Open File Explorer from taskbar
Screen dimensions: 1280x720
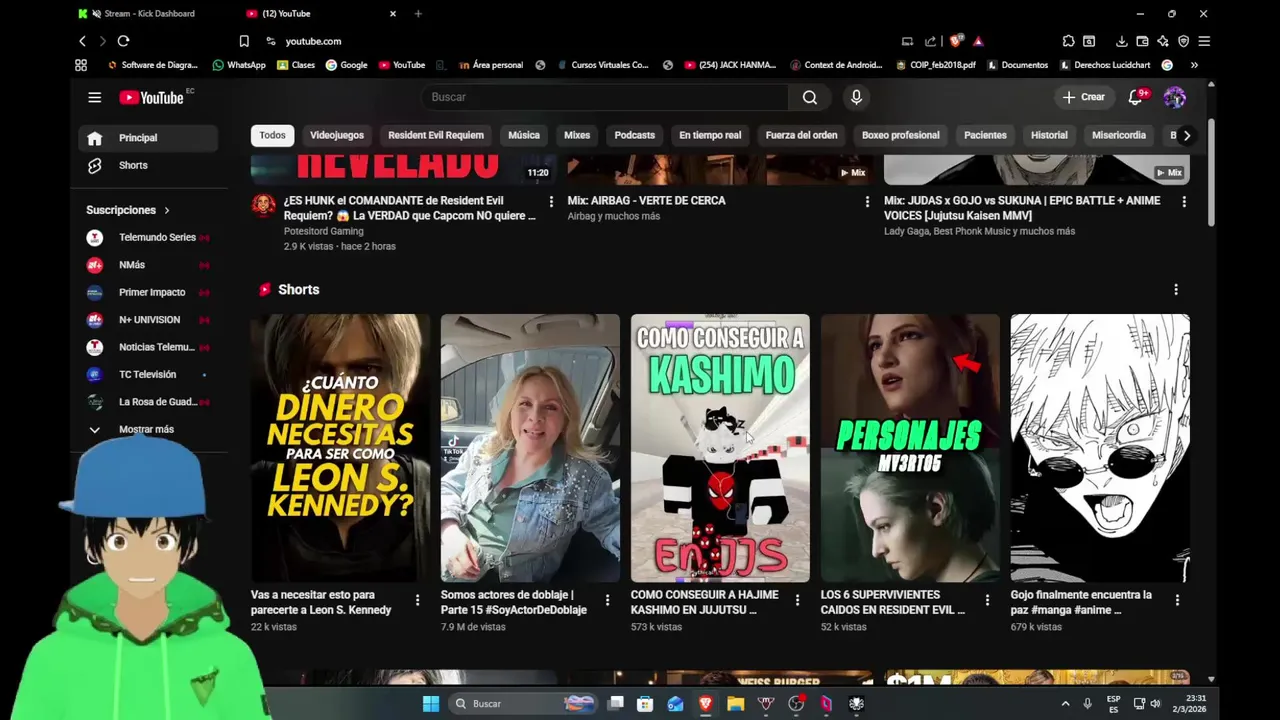[x=736, y=704]
